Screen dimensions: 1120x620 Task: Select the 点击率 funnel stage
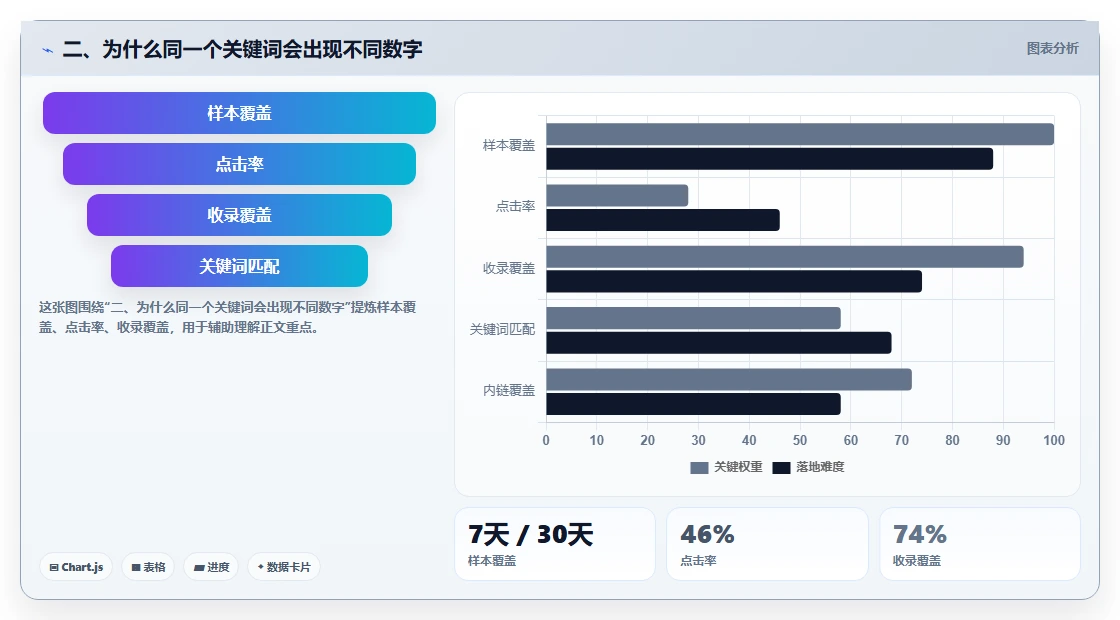[x=239, y=164]
